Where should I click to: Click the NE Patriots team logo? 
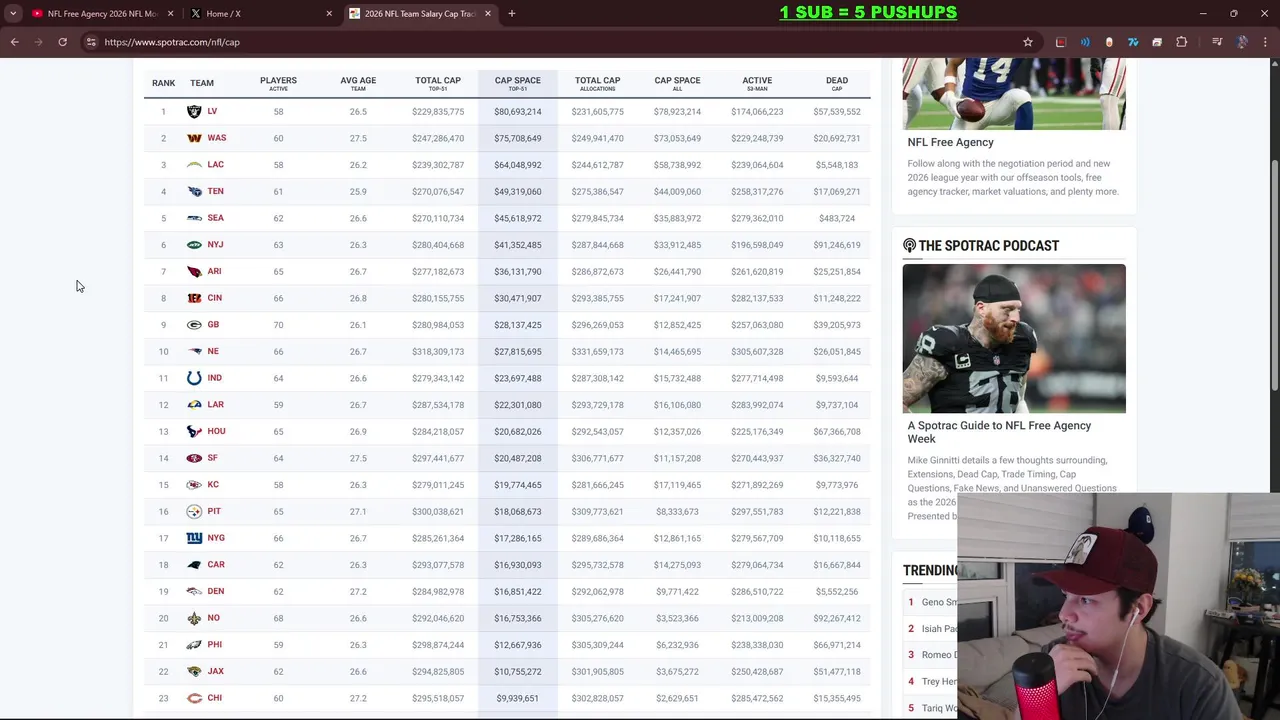click(194, 351)
